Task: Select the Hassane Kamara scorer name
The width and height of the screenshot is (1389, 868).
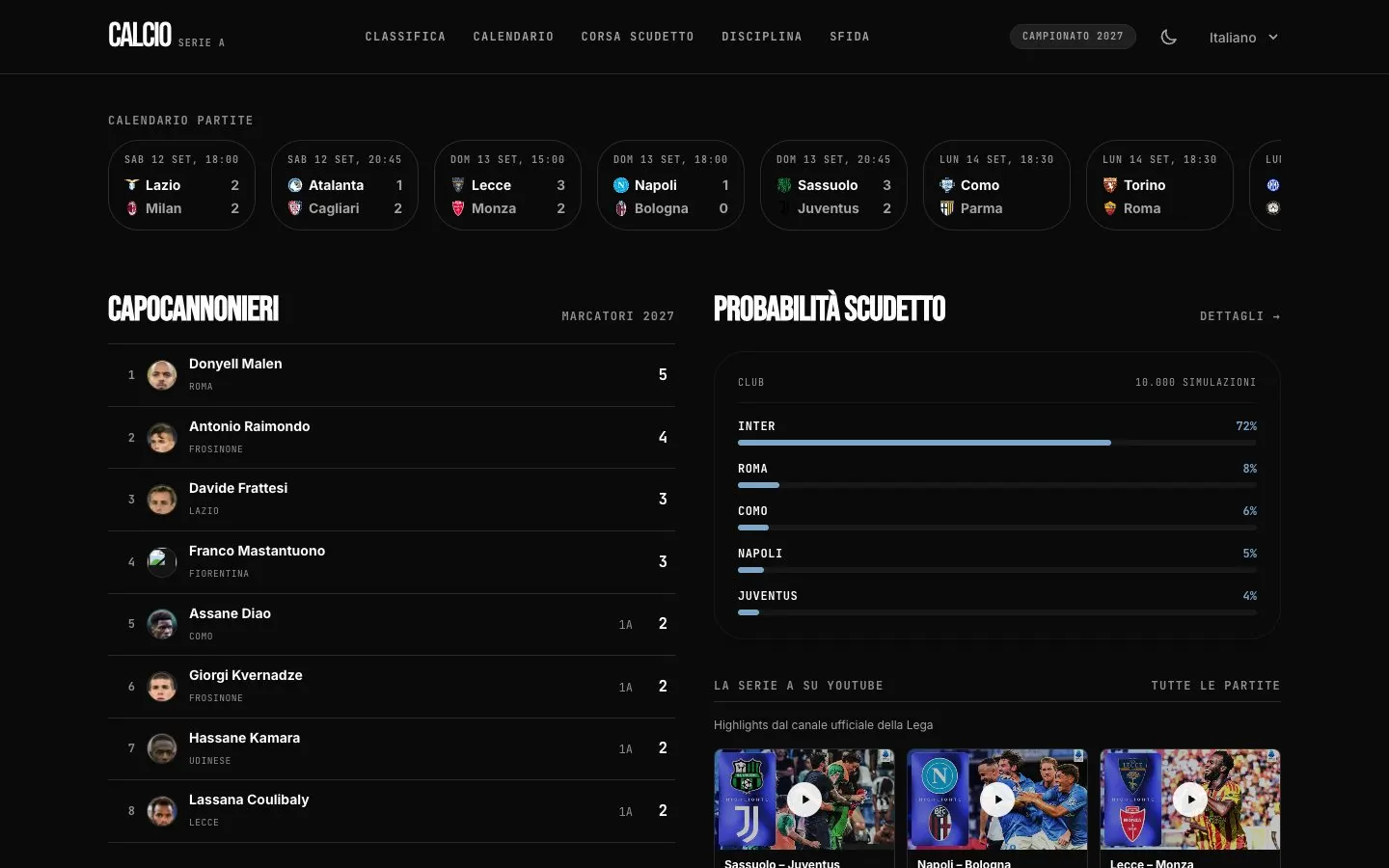Action: (x=244, y=738)
